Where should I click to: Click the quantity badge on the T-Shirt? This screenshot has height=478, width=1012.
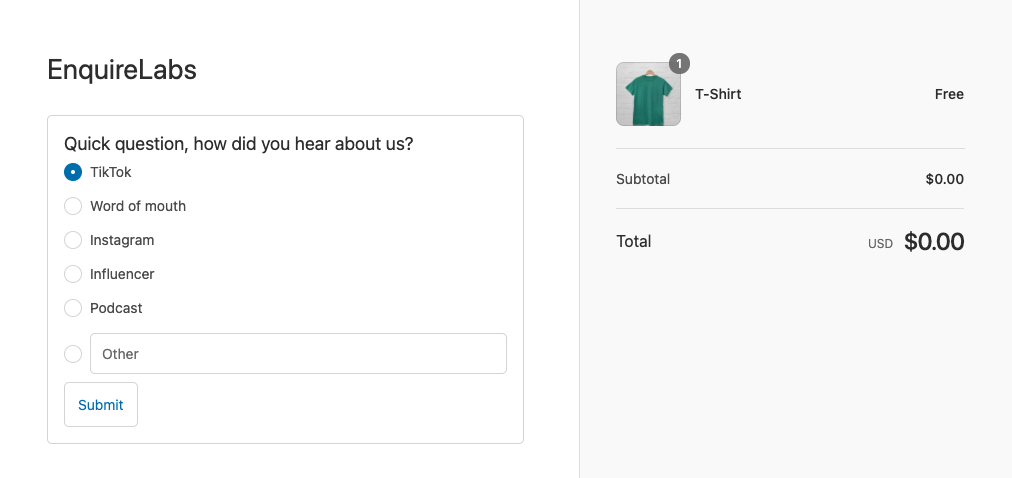pos(680,64)
